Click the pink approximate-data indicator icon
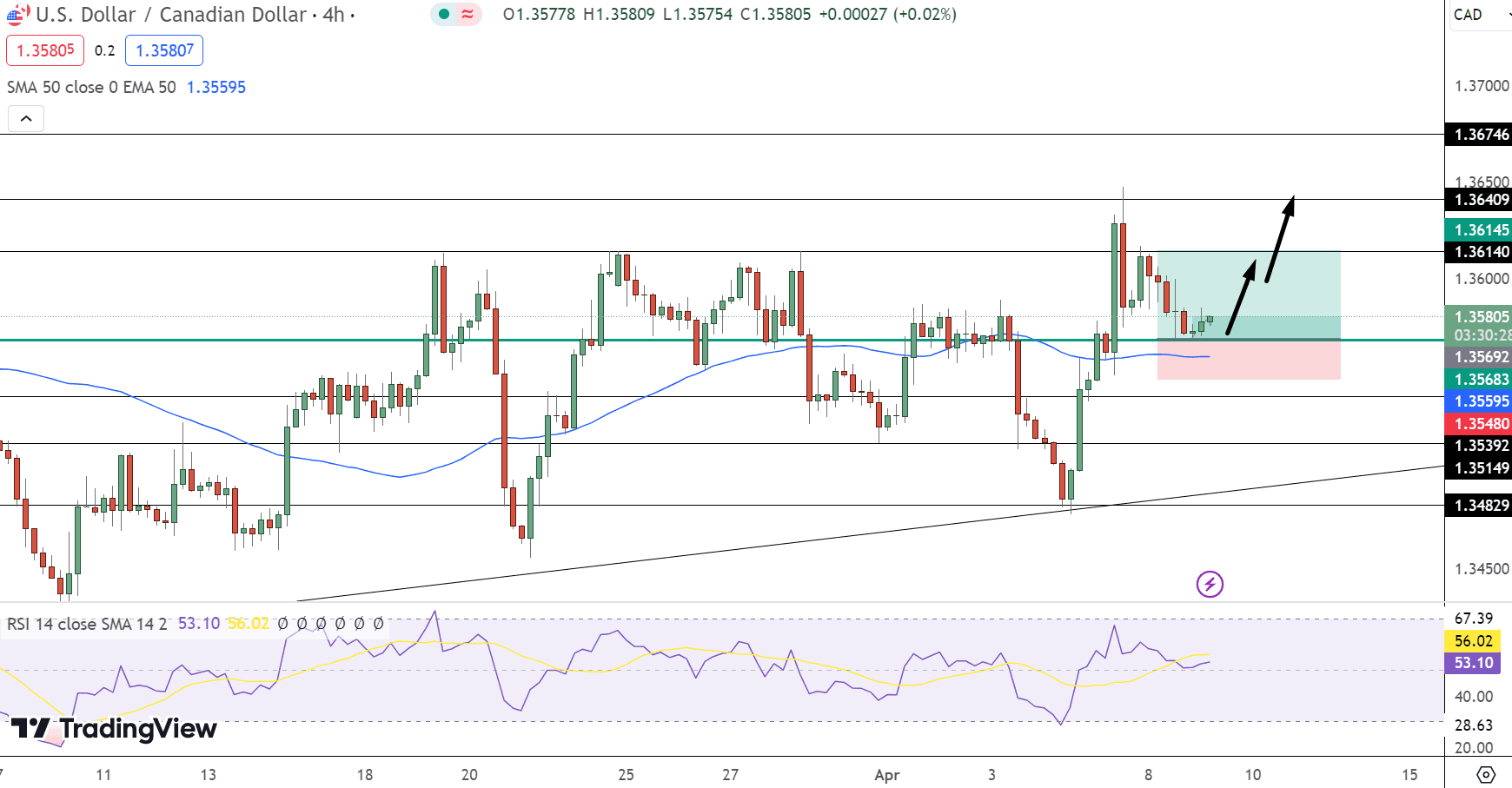The width and height of the screenshot is (1512, 788). (468, 14)
